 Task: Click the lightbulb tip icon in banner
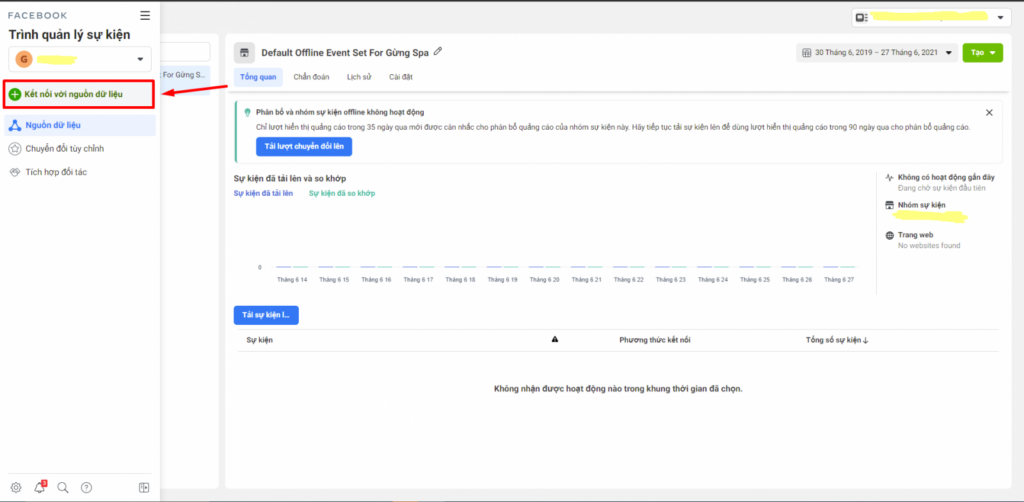(248, 112)
